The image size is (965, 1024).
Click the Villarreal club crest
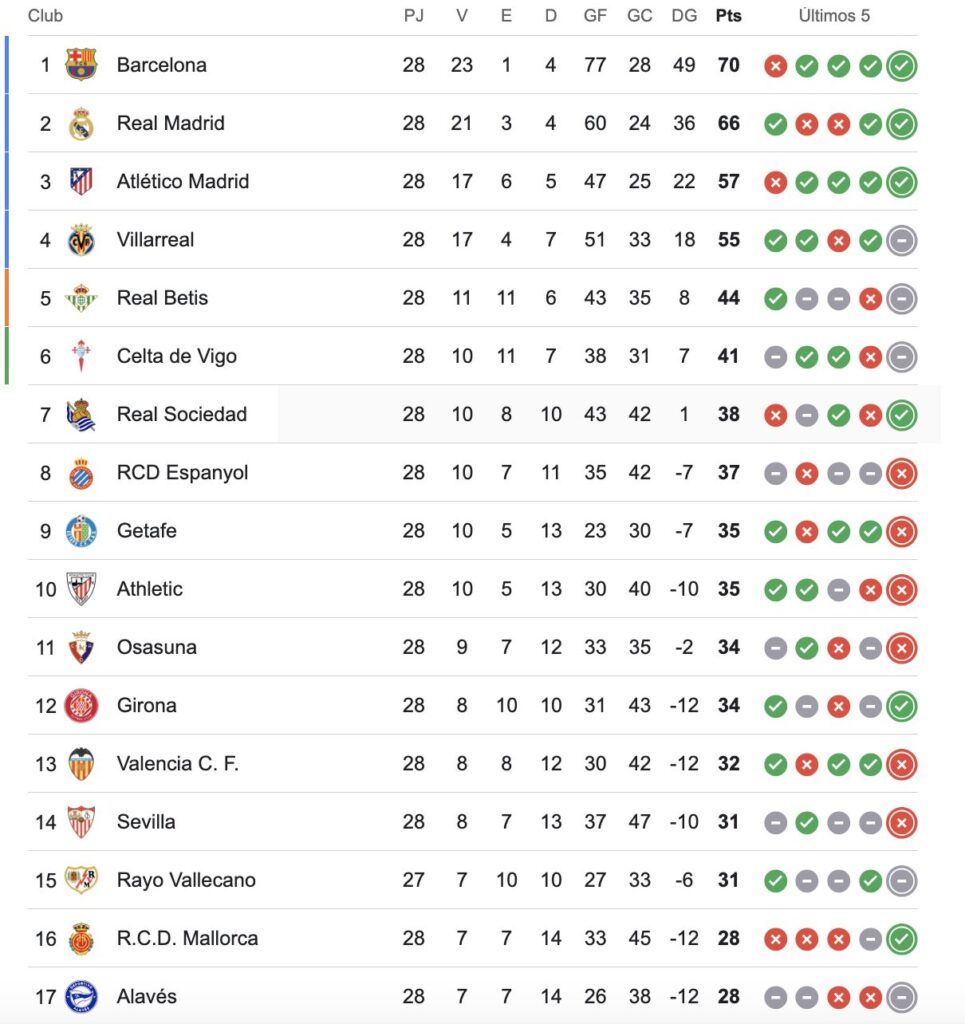(81, 240)
